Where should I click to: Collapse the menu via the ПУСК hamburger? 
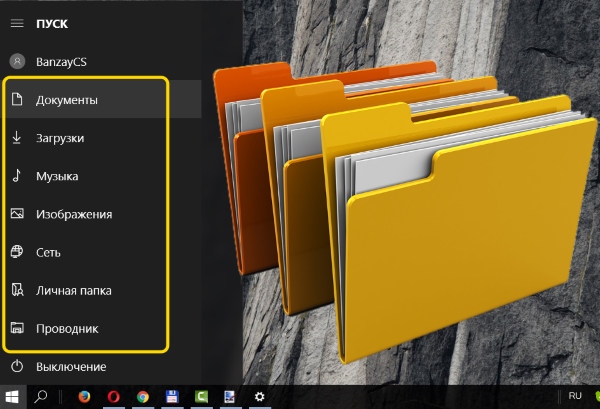(x=16, y=21)
